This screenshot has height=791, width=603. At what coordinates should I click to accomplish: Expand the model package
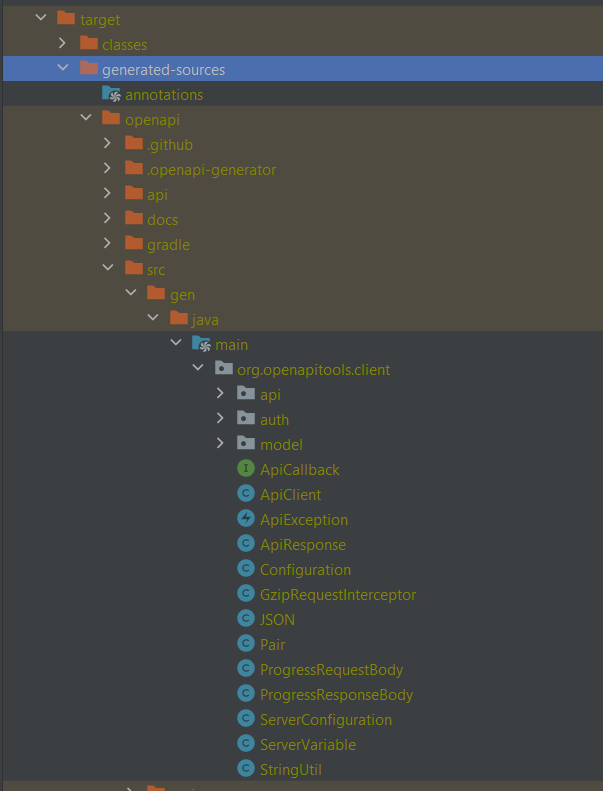click(221, 444)
